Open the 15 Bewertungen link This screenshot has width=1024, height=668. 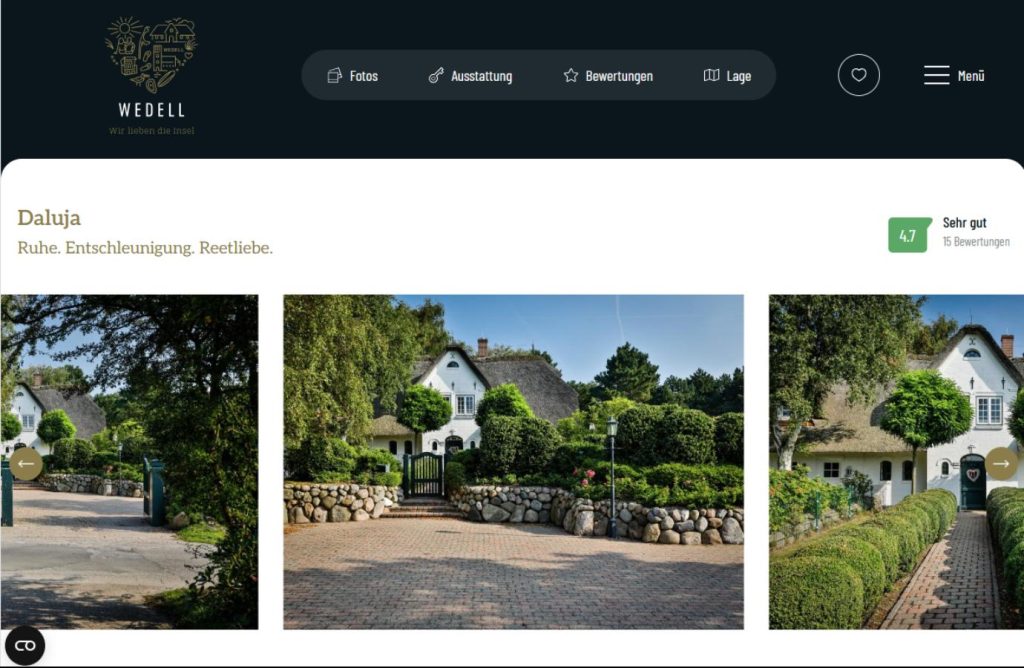pyautogui.click(x=976, y=242)
